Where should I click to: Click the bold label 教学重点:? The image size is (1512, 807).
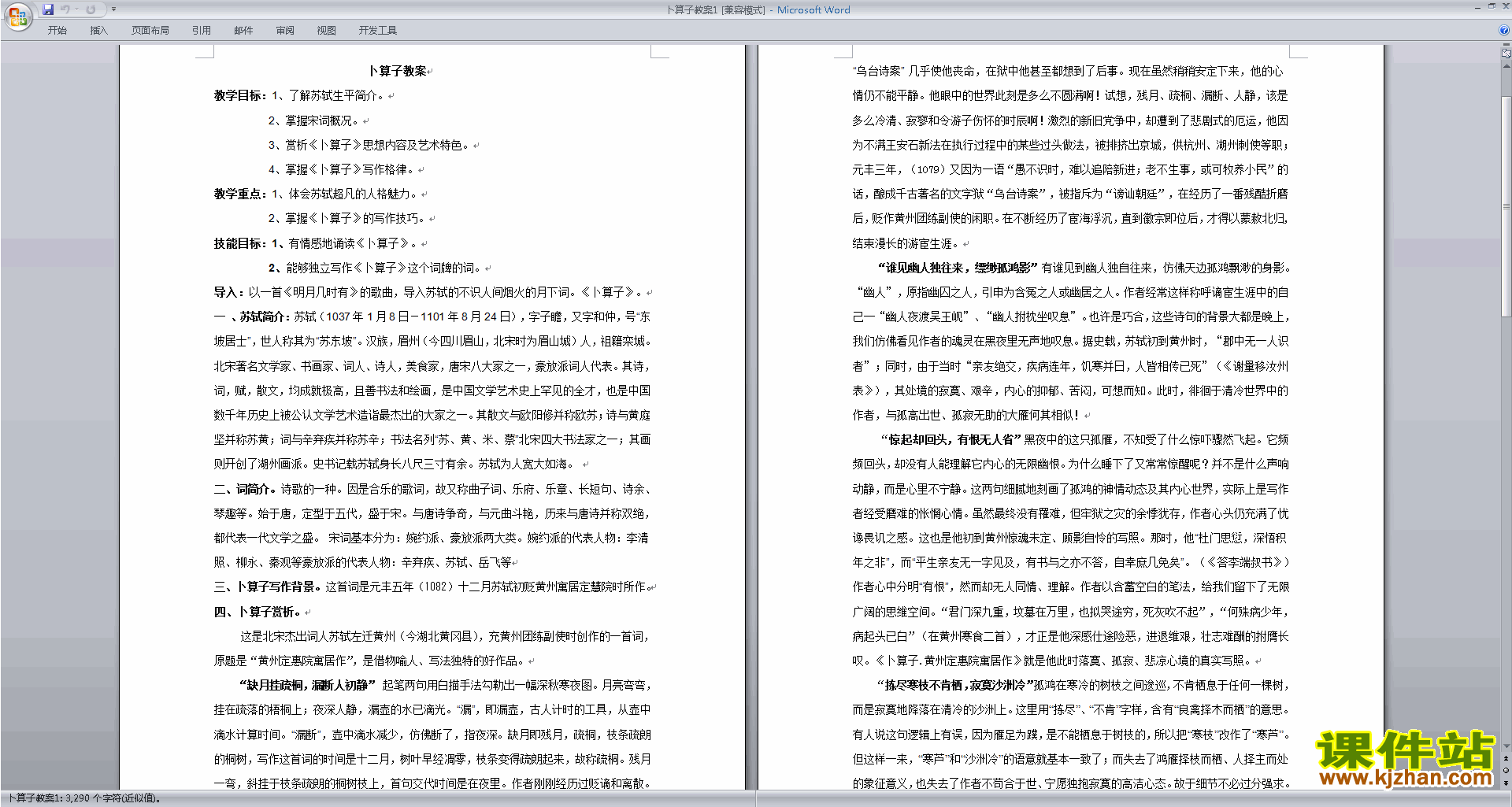[x=240, y=194]
